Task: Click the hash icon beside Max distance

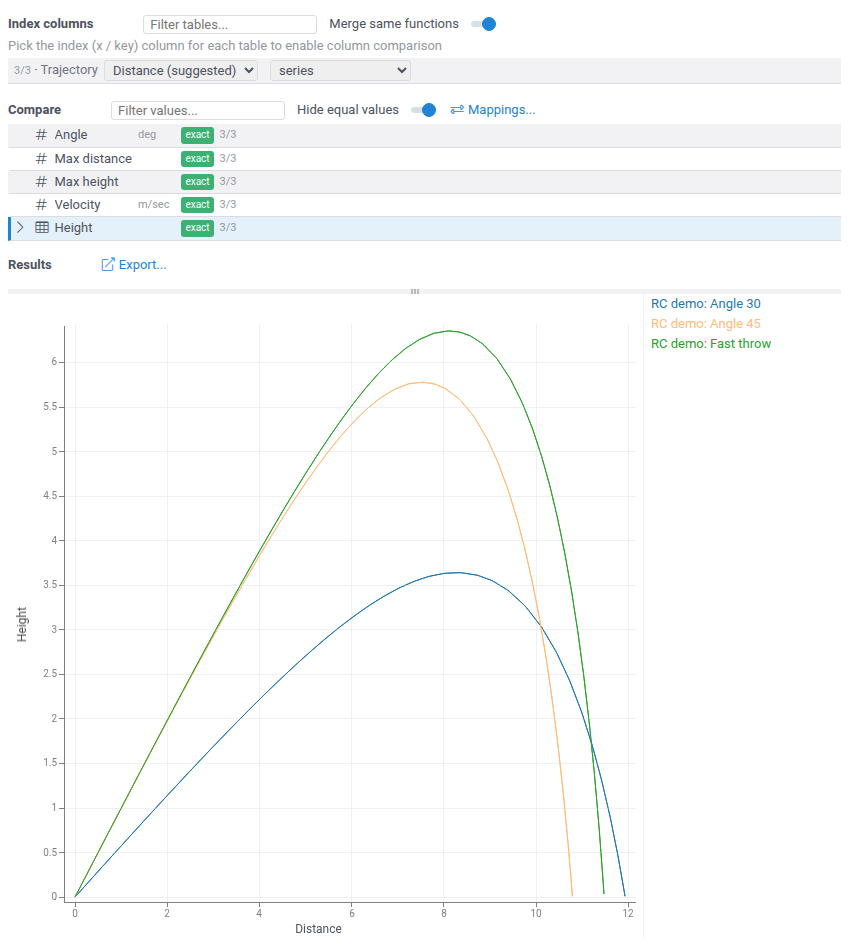Action: [x=41, y=159]
